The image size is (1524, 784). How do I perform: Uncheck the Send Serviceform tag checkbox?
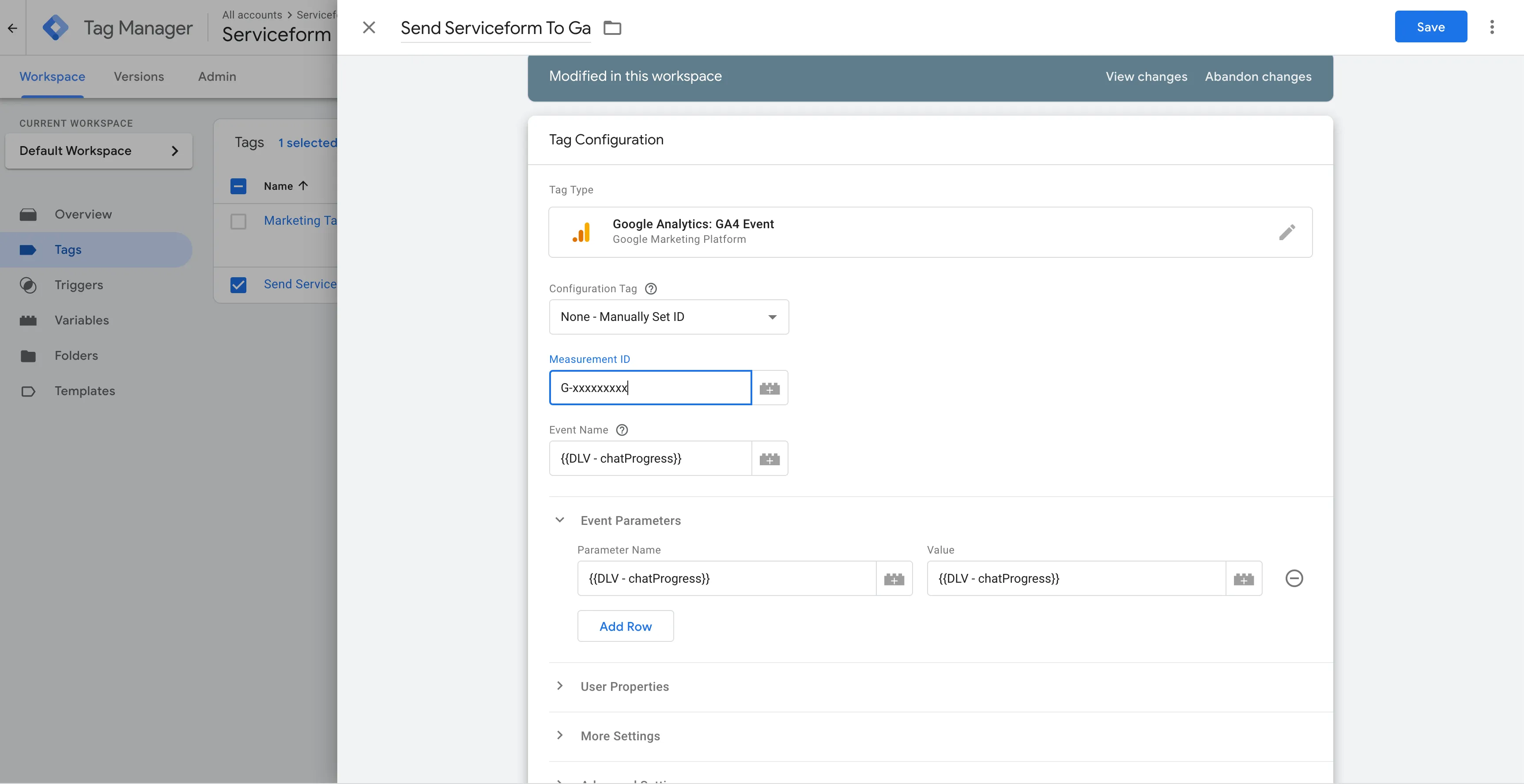238,285
